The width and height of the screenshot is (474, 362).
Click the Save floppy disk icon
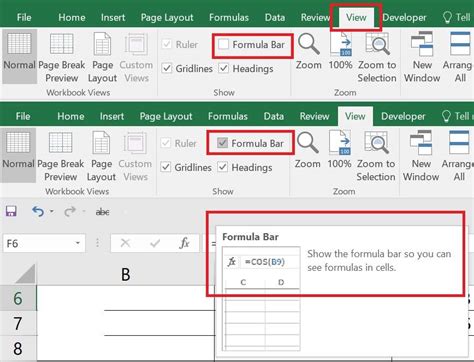point(11,211)
